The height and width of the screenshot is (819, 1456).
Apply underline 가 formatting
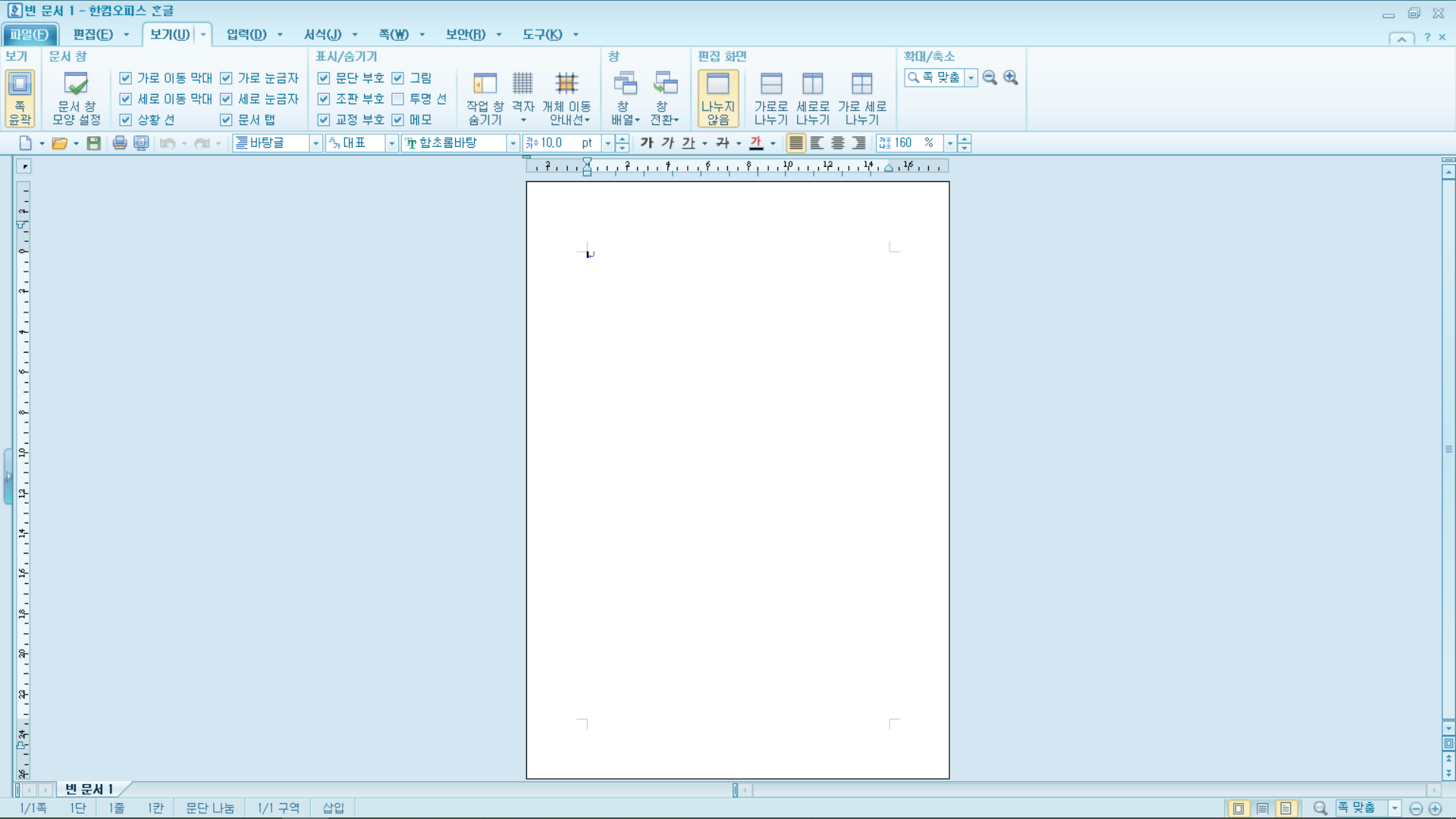[x=688, y=143]
